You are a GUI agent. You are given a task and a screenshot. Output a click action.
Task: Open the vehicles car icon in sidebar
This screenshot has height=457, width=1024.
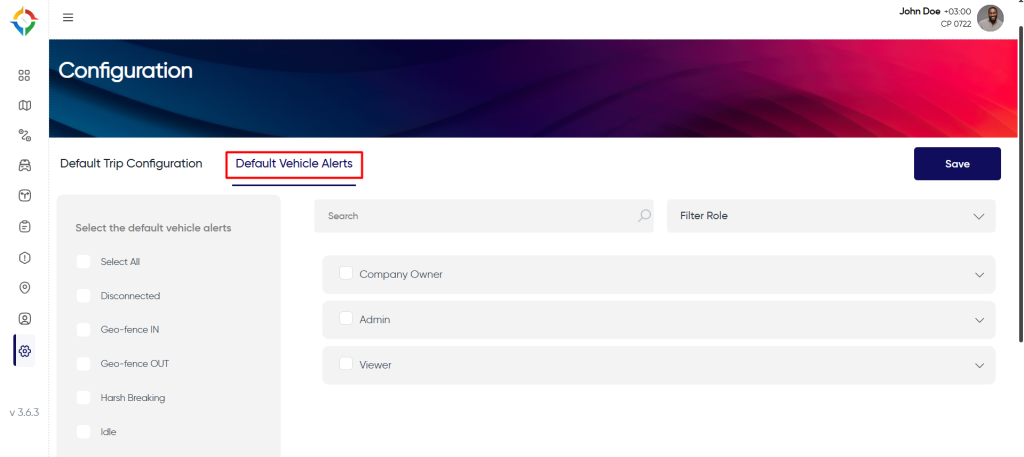[24, 166]
